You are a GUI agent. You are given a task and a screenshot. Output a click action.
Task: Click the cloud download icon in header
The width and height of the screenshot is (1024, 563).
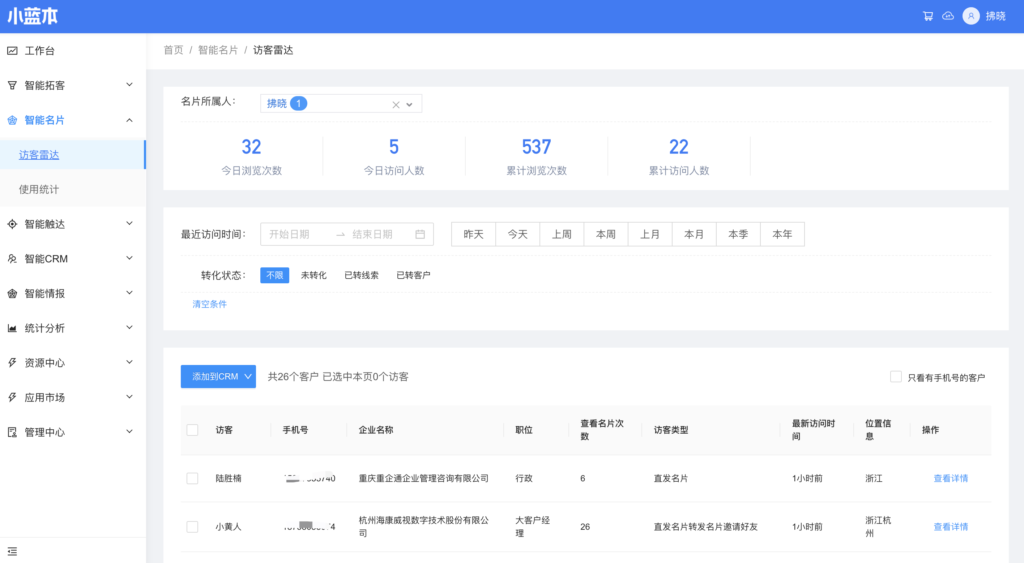[948, 16]
